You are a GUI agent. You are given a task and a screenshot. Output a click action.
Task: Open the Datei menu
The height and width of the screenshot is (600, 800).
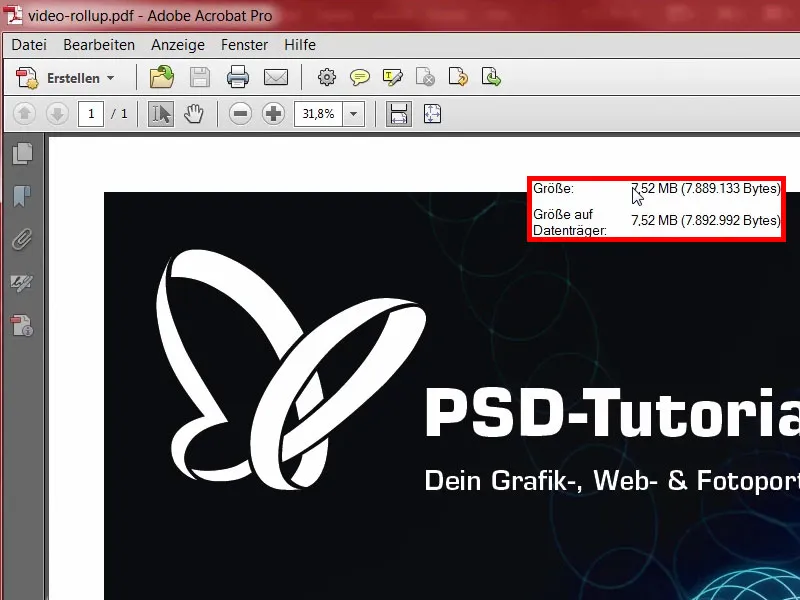click(x=29, y=45)
